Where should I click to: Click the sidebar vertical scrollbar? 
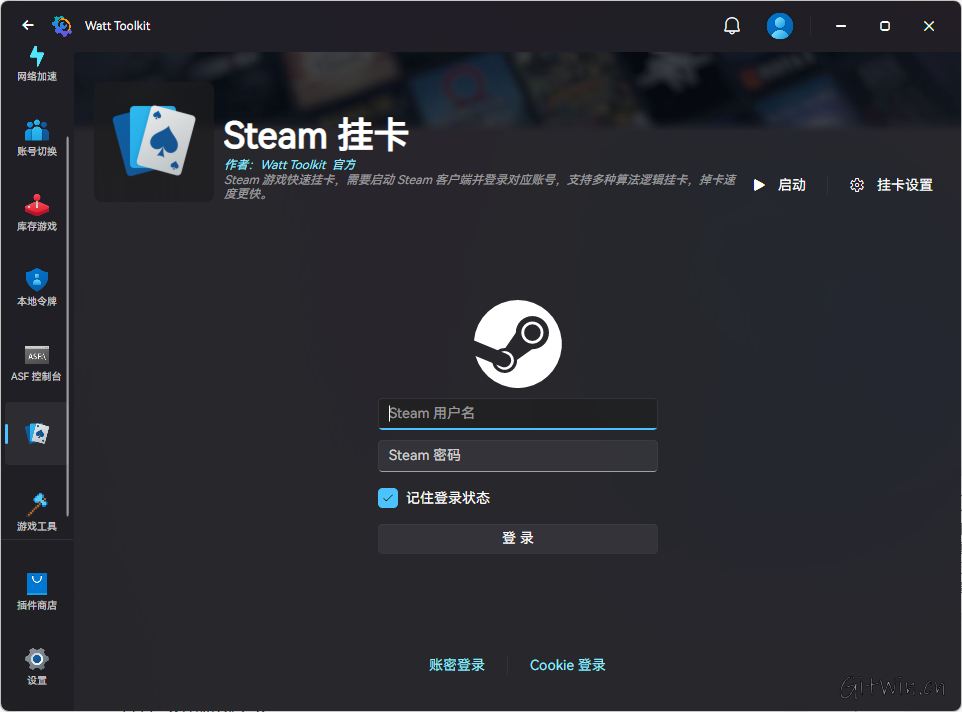[x=67, y=325]
